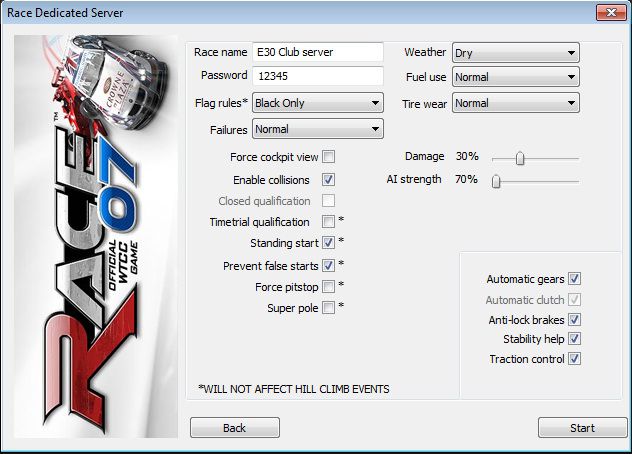632x454 pixels.
Task: Uncheck Traction control
Action: click(574, 358)
